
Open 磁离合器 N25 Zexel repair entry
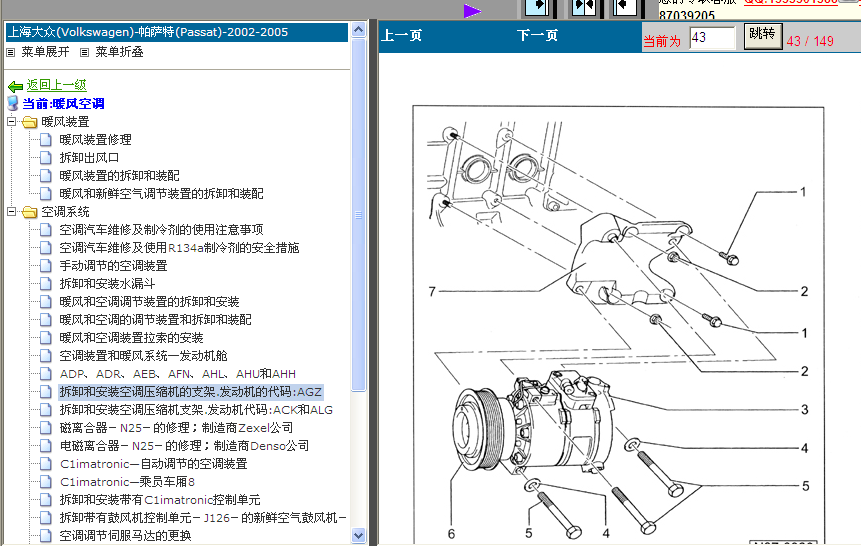tap(176, 428)
